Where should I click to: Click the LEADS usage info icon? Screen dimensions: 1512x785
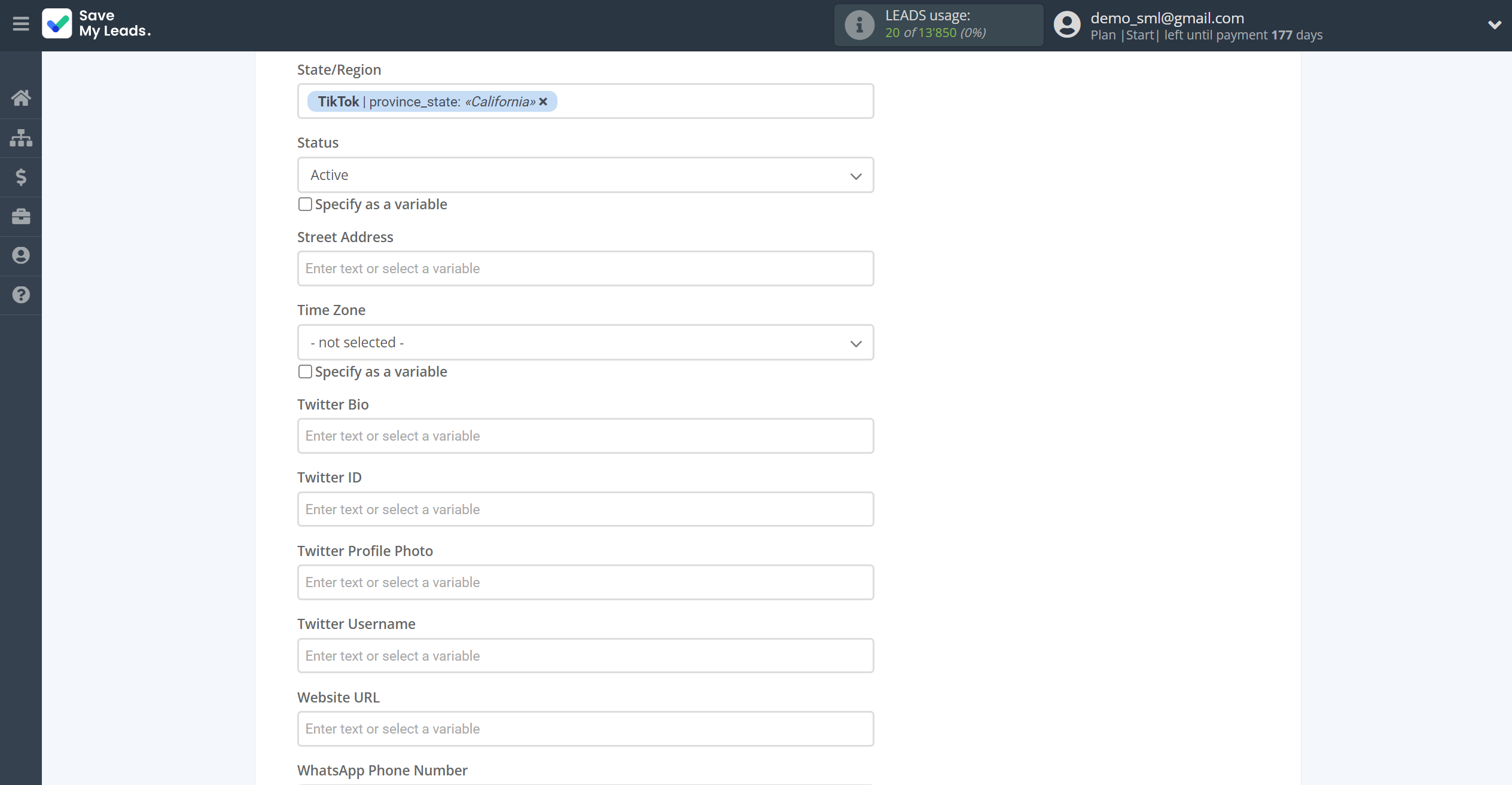[x=859, y=25]
